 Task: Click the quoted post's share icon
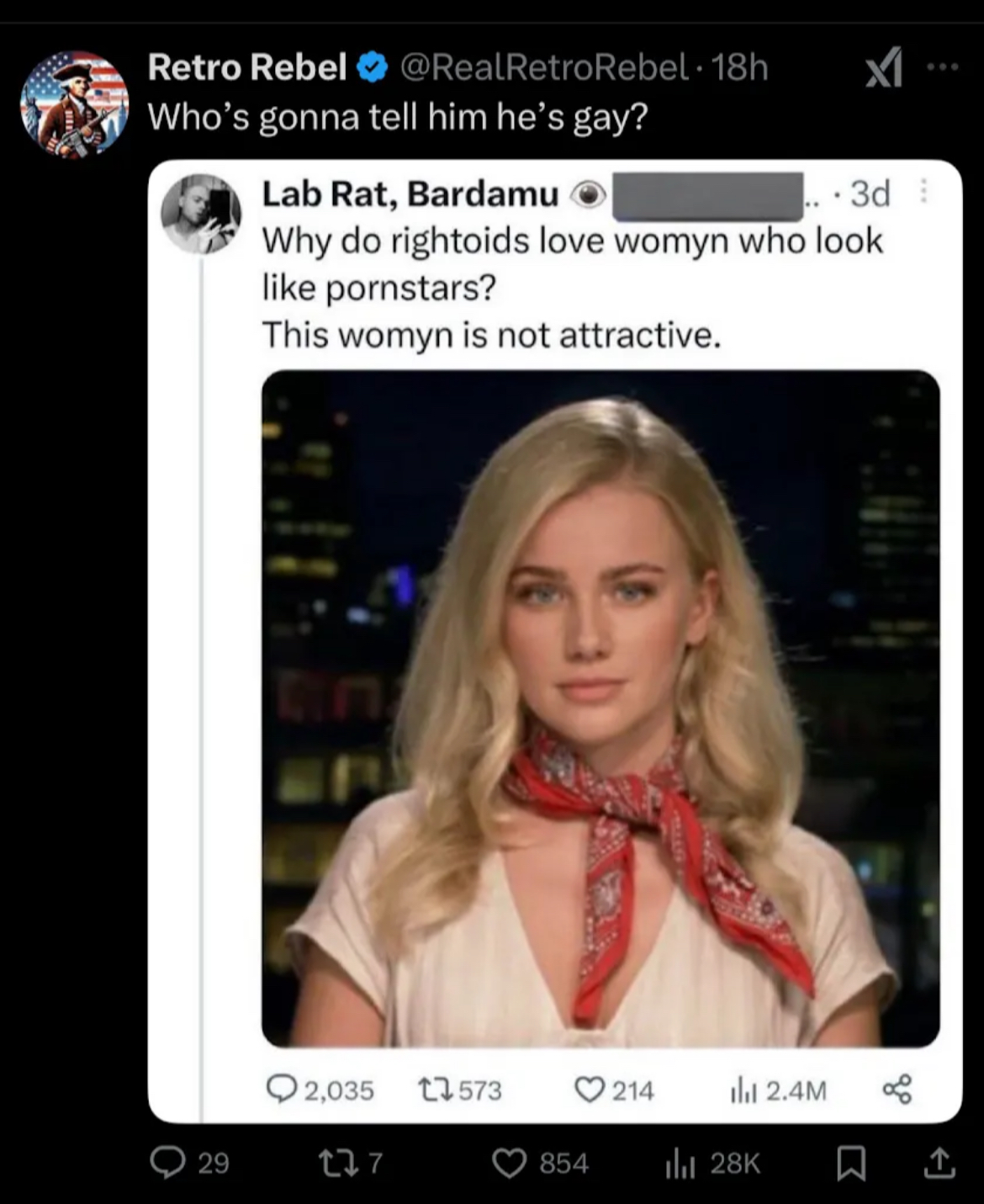[897, 1090]
